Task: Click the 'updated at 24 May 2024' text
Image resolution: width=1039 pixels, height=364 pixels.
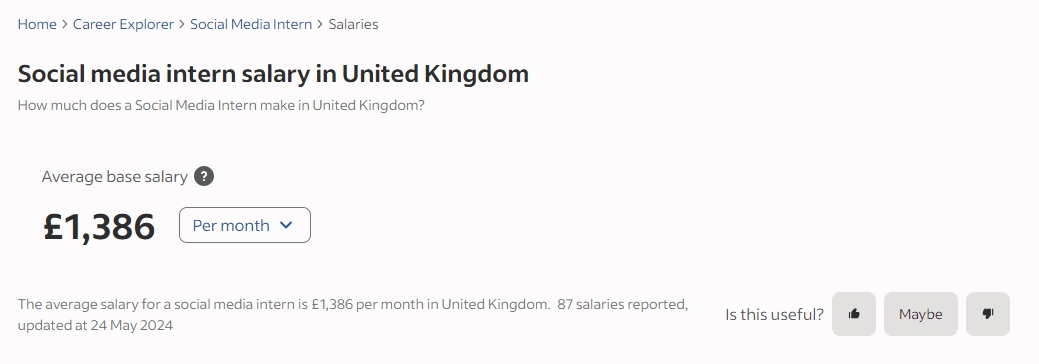Action: (x=95, y=326)
